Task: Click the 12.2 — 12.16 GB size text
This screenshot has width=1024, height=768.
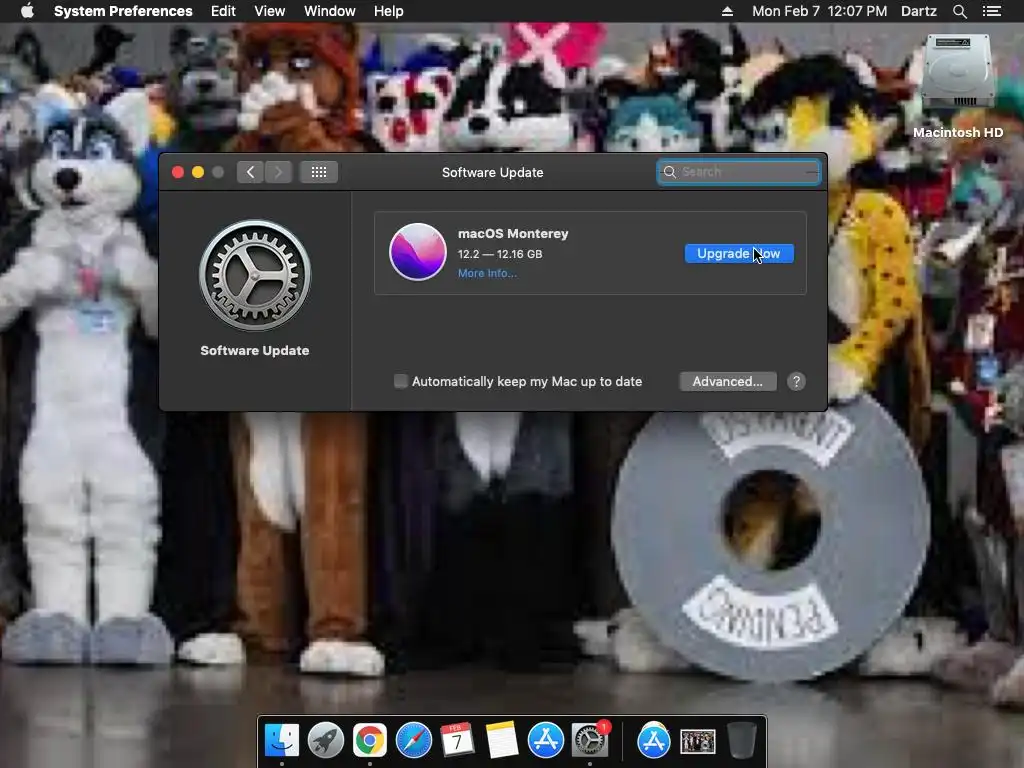Action: coord(500,254)
